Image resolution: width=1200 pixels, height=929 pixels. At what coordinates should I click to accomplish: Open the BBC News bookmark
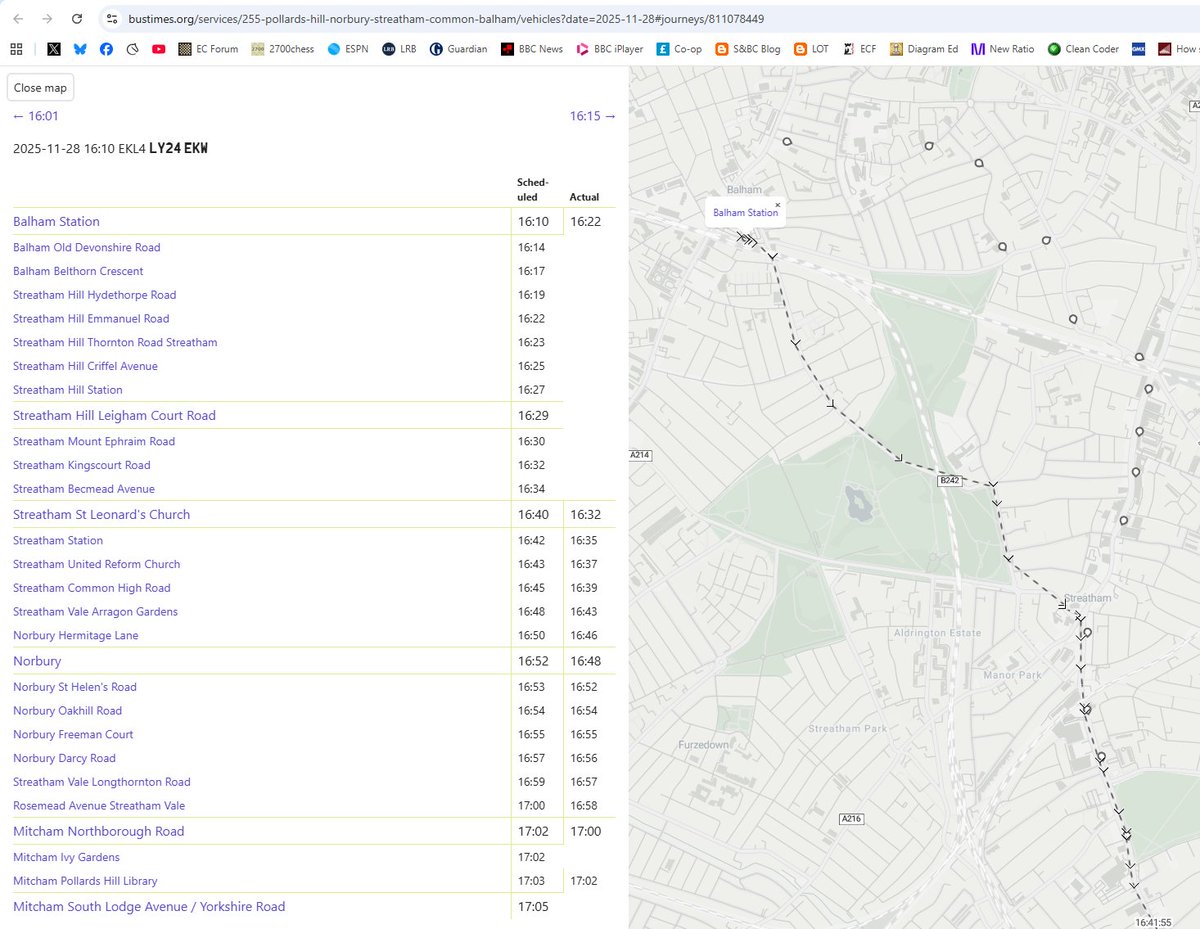coord(532,48)
